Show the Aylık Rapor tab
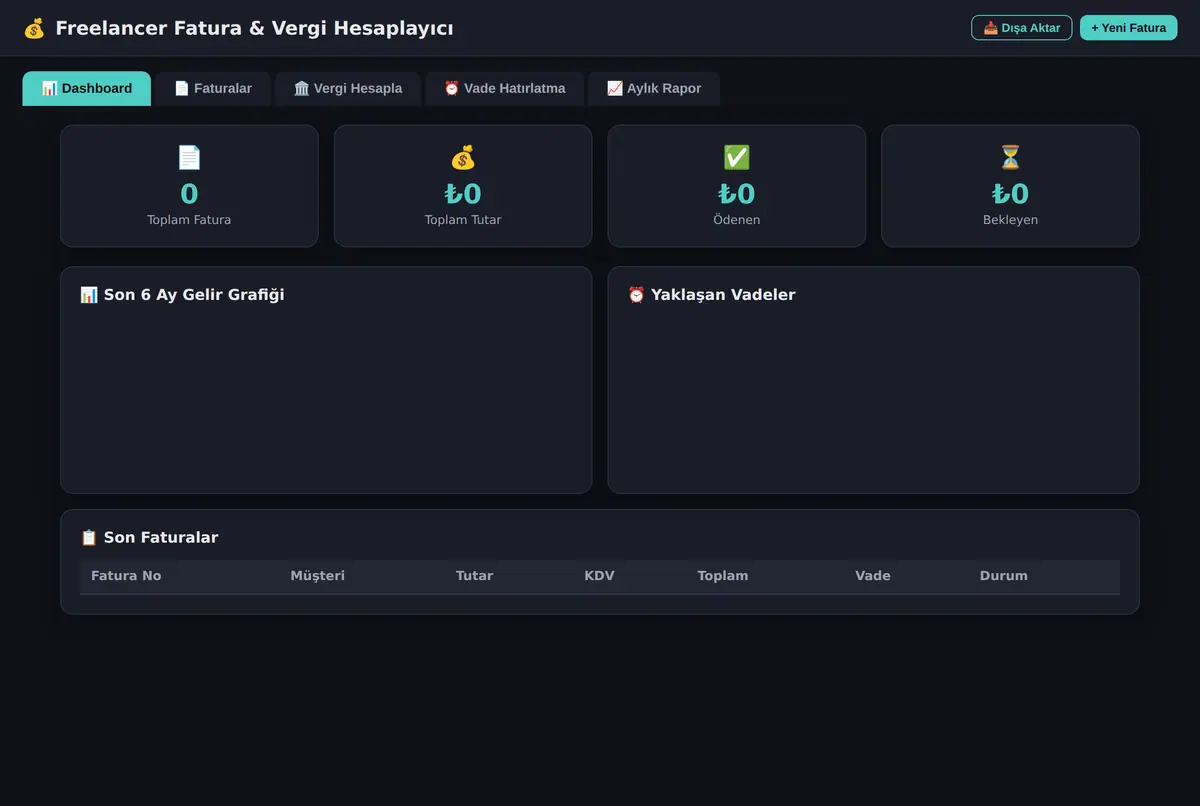Image resolution: width=1200 pixels, height=806 pixels. [x=654, y=88]
